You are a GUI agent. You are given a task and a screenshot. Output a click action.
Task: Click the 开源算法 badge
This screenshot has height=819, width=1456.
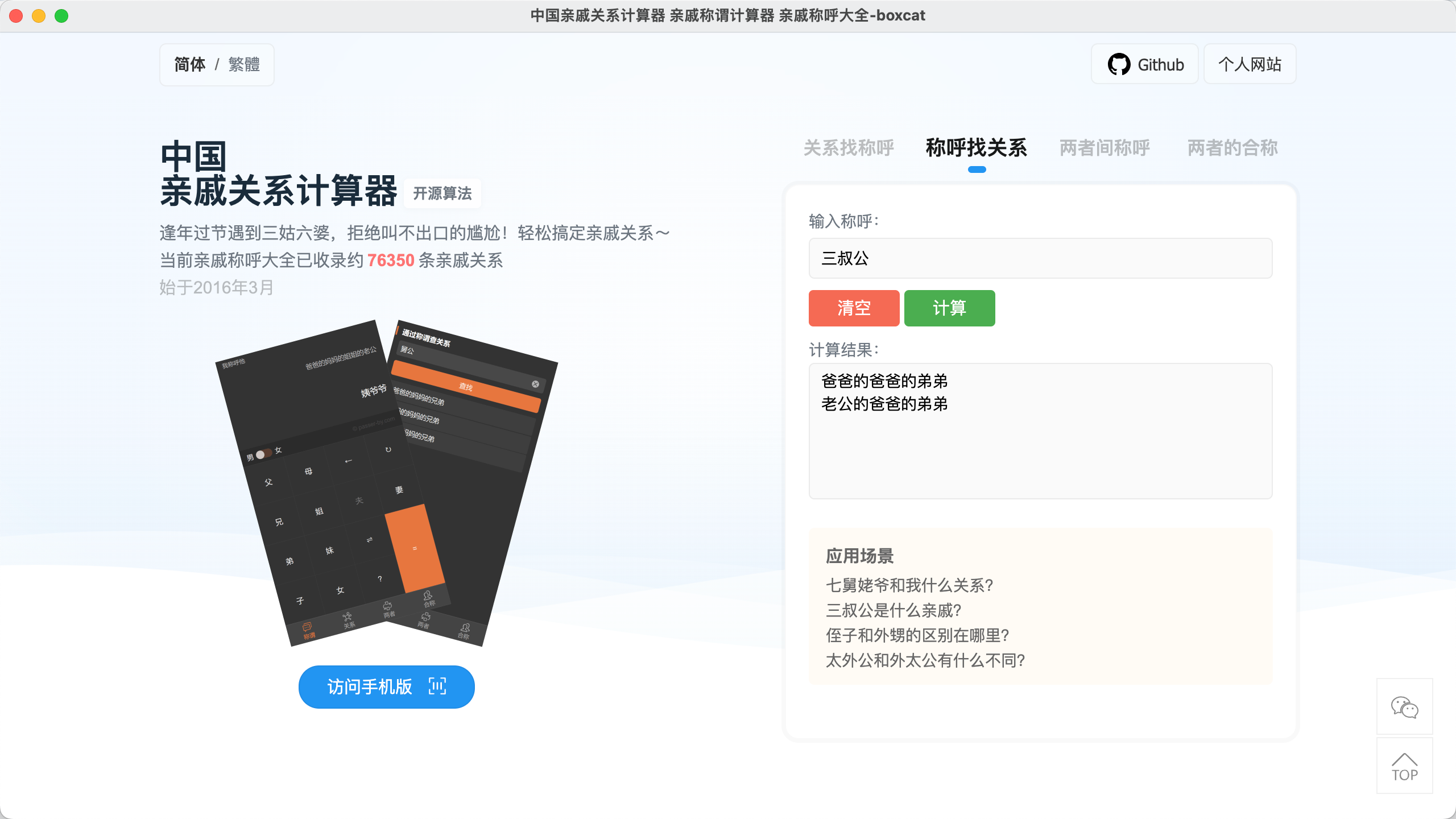point(442,193)
